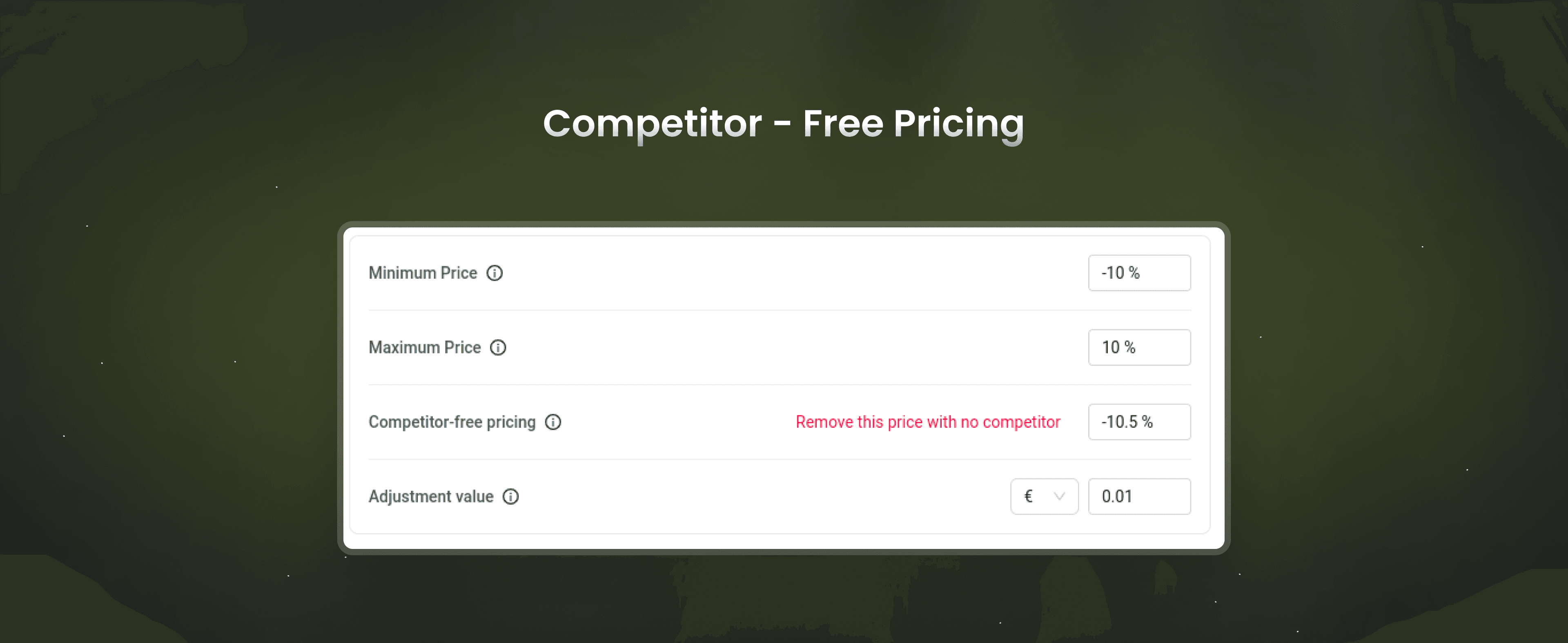Focus the Maximum Price 10 % field
This screenshot has width=1568, height=643.
click(1140, 348)
